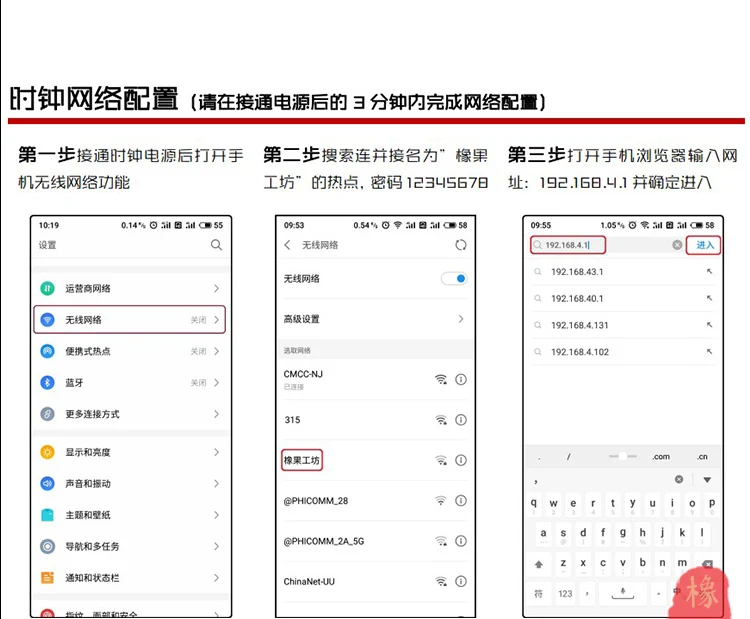Select the ChinaNet-UU network
Image resolution: width=750 pixels, height=619 pixels.
375,581
